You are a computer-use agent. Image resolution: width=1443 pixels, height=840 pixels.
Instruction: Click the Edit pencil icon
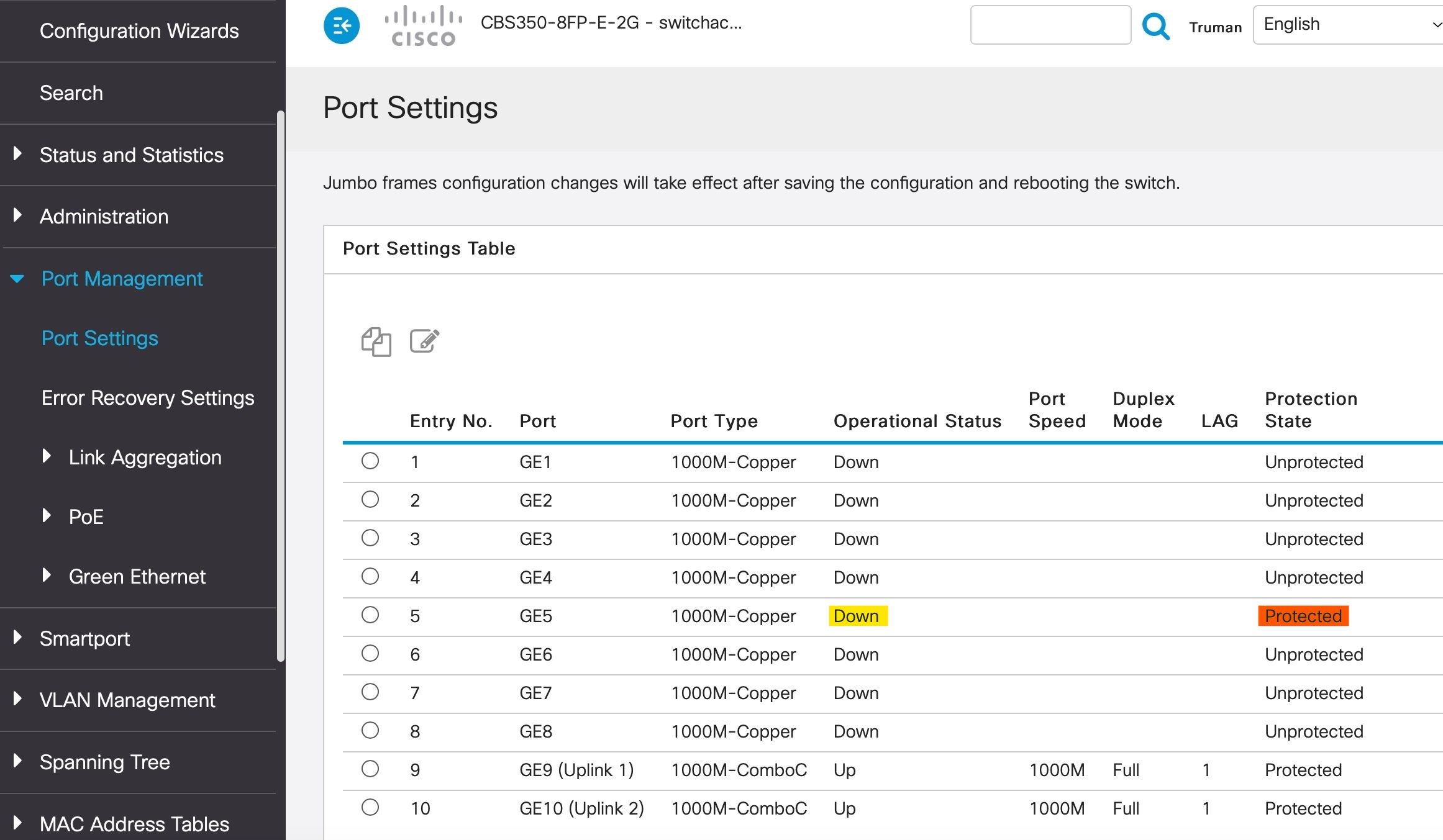[424, 341]
